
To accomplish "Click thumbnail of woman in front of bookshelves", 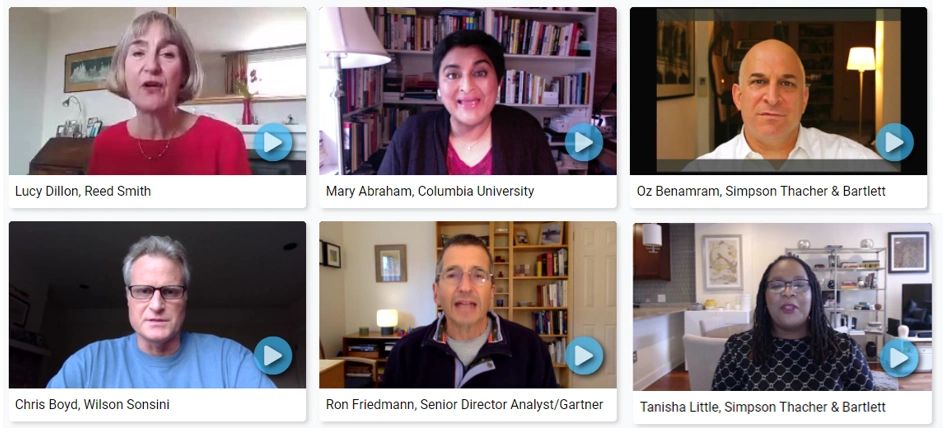I will [x=468, y=91].
